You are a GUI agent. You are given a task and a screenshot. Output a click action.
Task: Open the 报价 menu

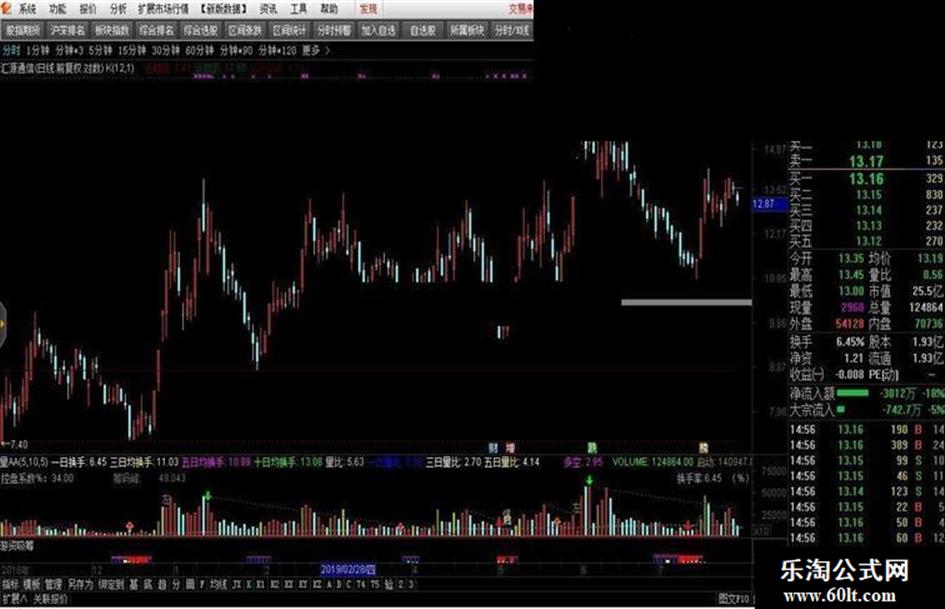pyautogui.click(x=88, y=9)
